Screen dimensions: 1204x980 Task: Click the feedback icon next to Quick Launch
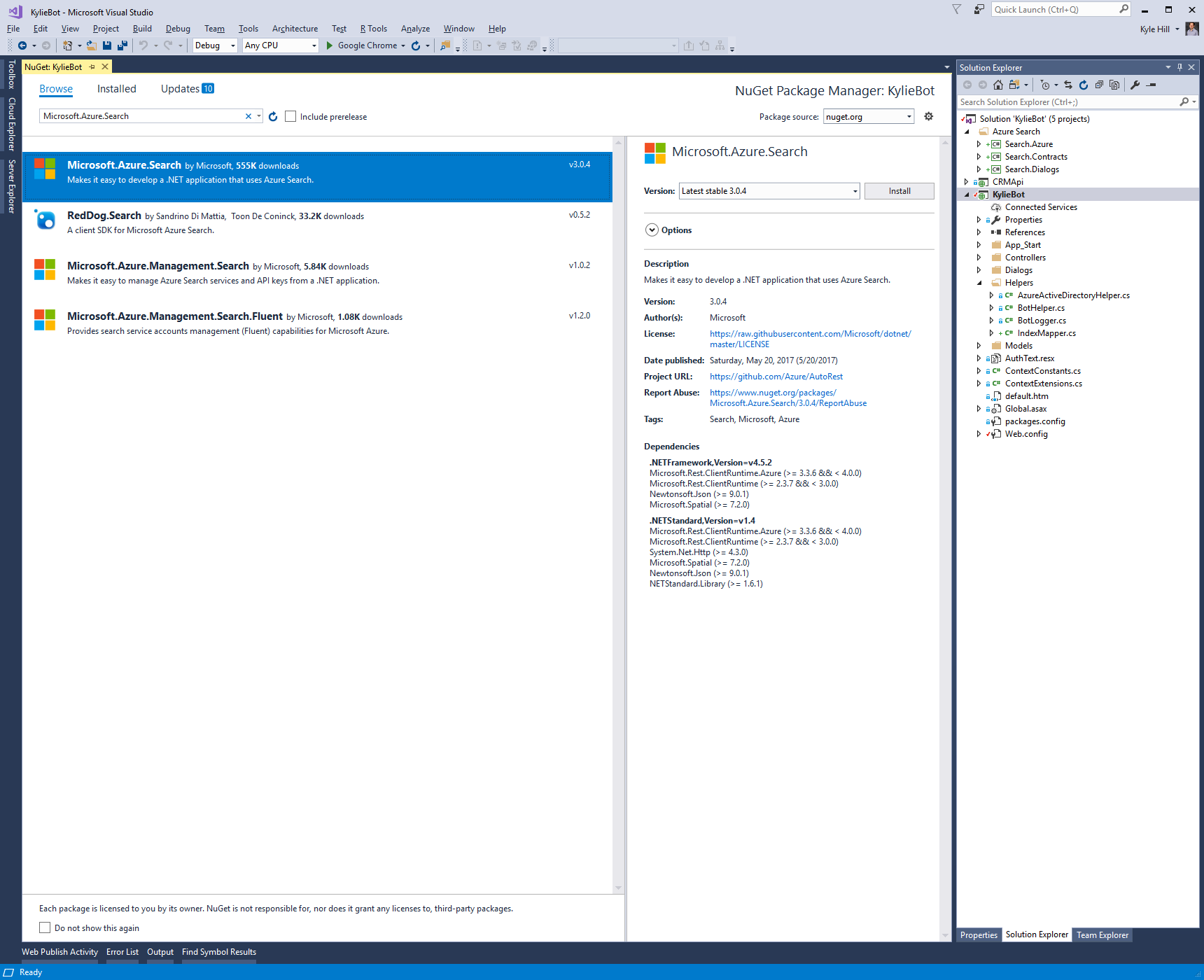979,9
